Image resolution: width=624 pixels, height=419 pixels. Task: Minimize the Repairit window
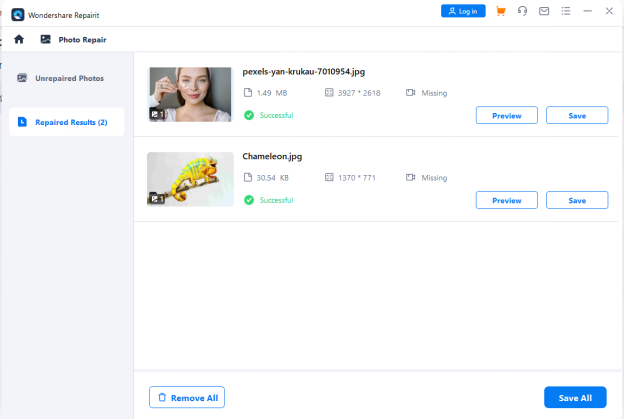coord(587,11)
